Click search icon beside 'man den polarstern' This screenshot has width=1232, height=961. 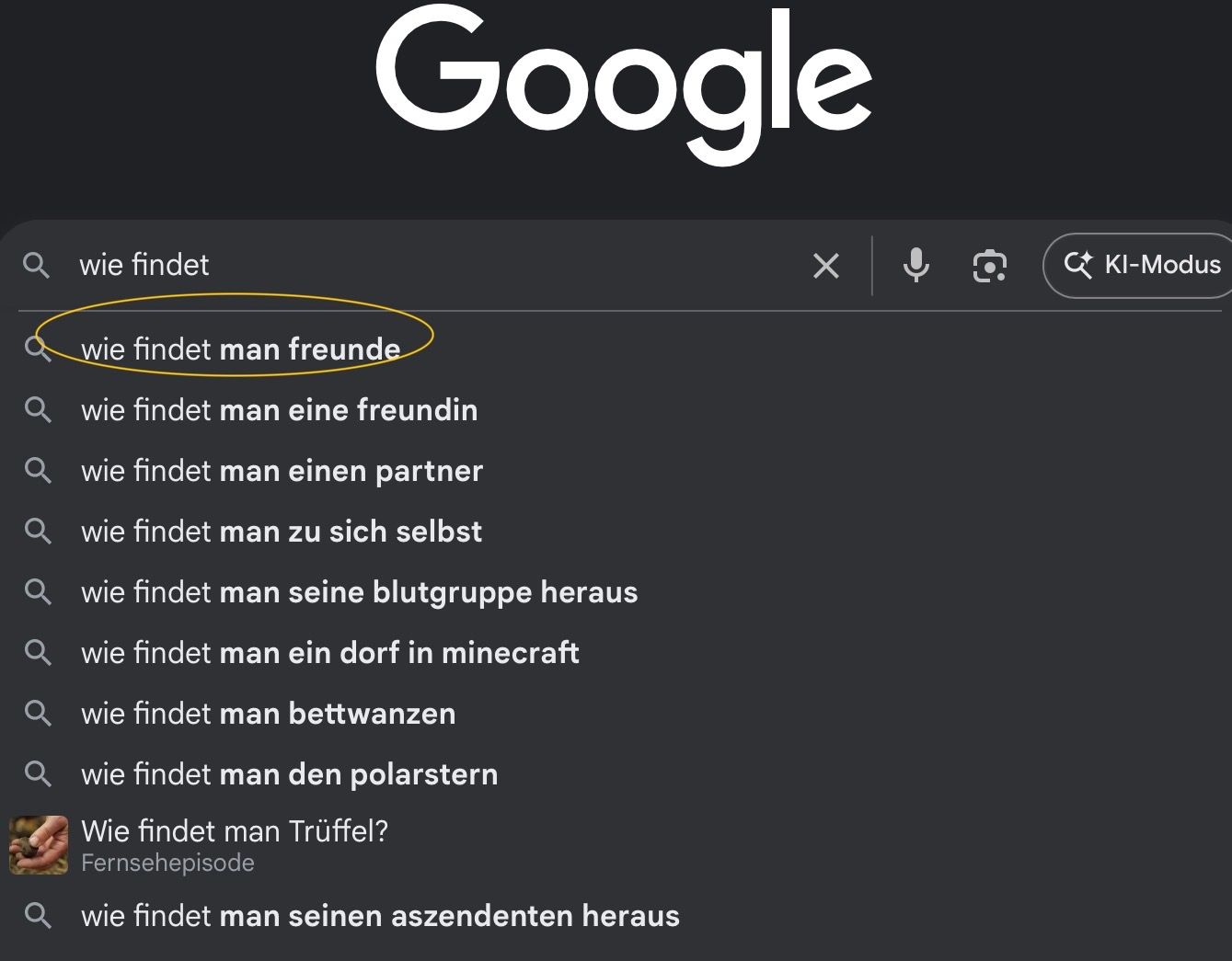pos(38,773)
